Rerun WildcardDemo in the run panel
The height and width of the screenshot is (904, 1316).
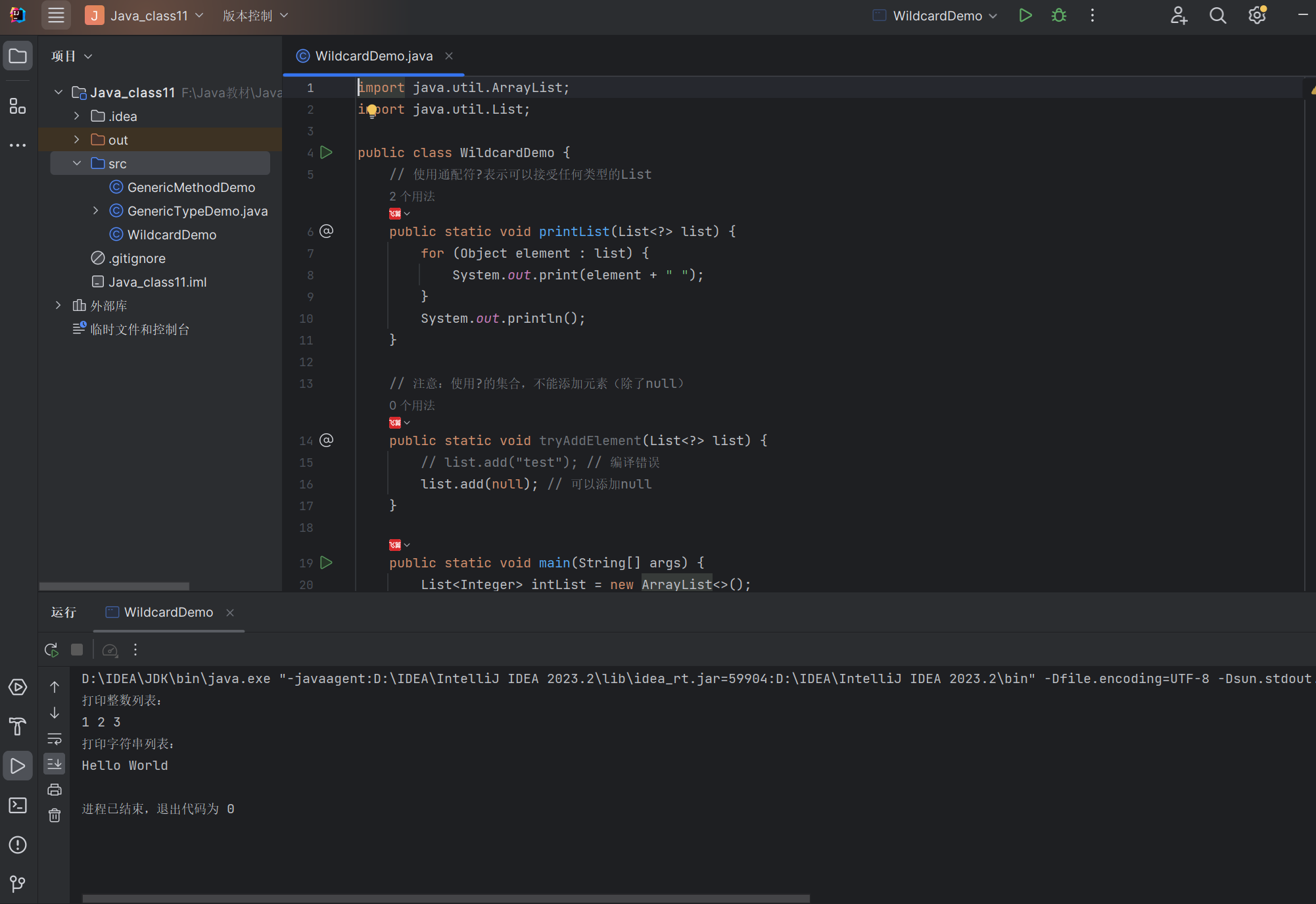click(51, 650)
